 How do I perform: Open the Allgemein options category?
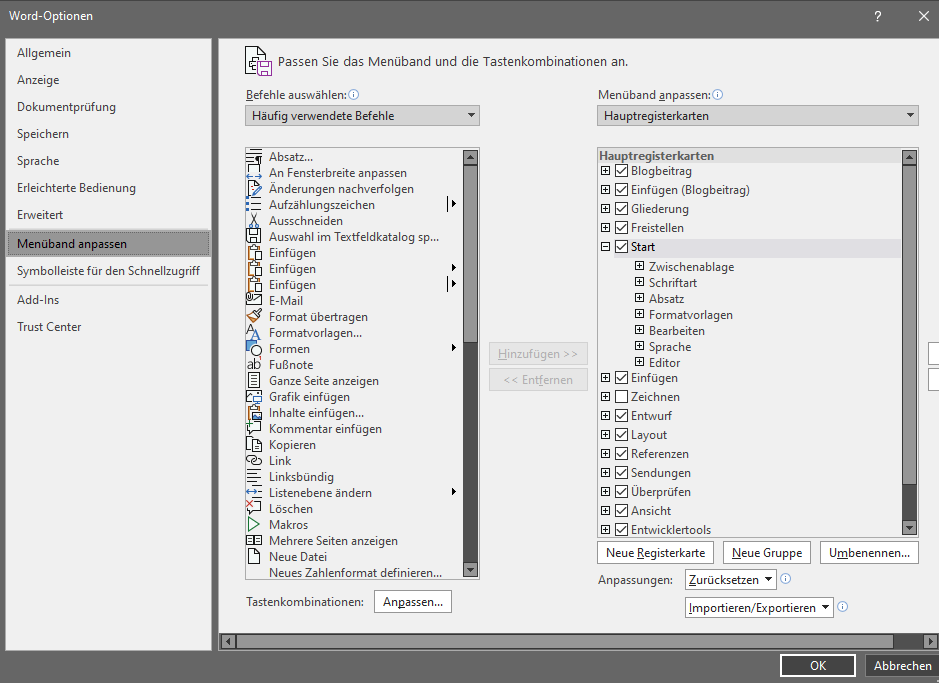[x=108, y=53]
